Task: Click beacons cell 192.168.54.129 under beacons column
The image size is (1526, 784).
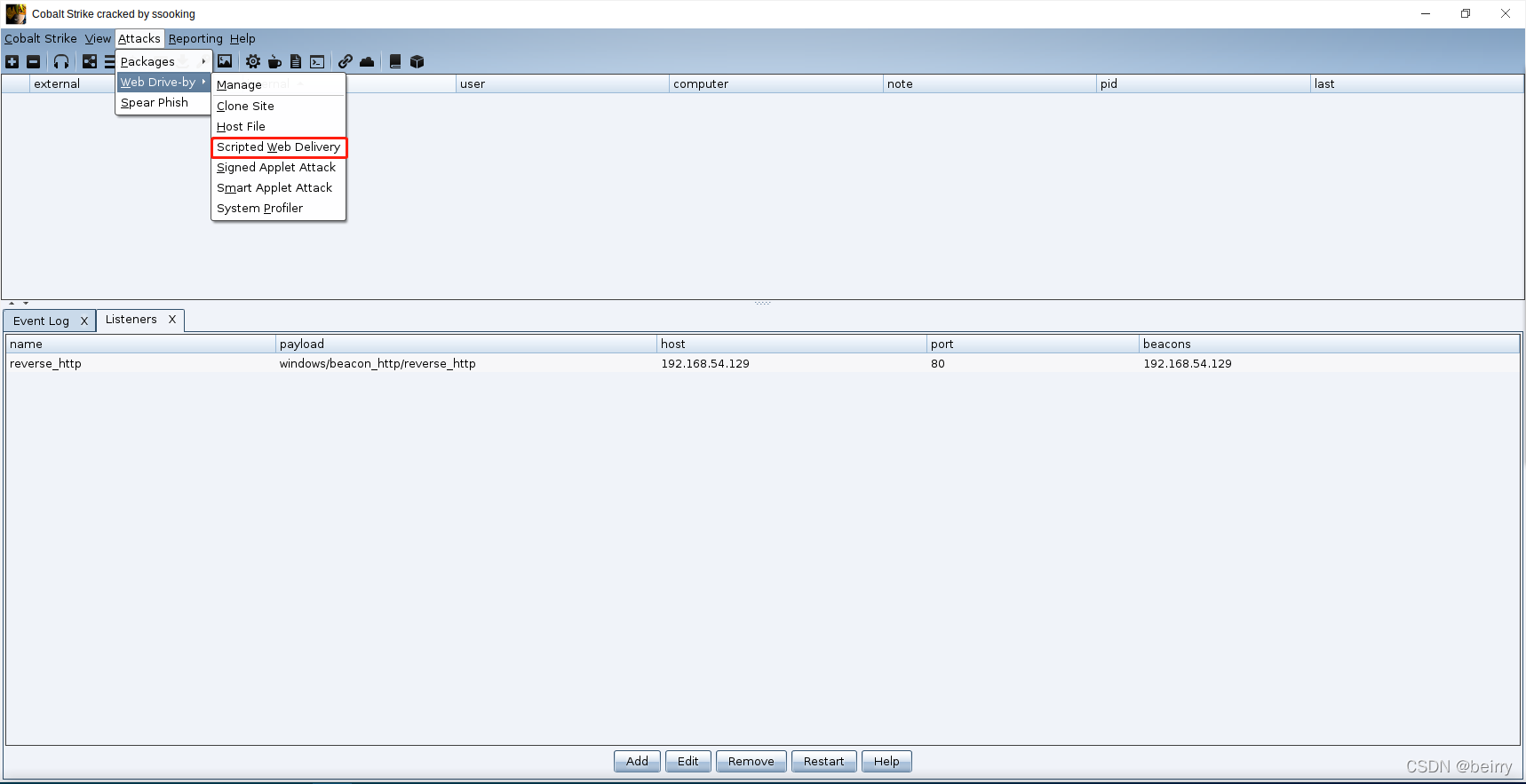Action: tap(1330, 363)
